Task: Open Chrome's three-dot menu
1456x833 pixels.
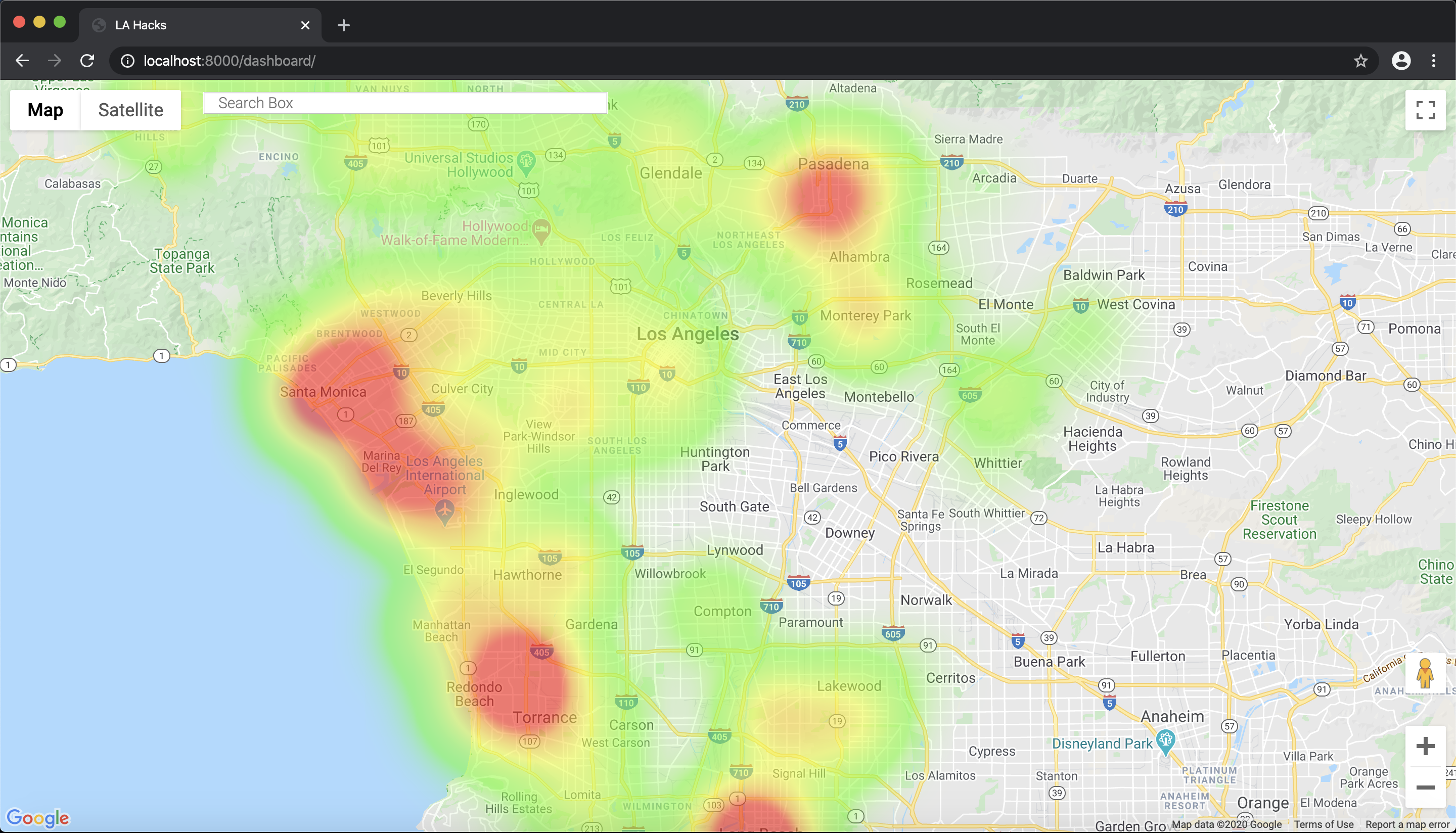Action: 1434,61
